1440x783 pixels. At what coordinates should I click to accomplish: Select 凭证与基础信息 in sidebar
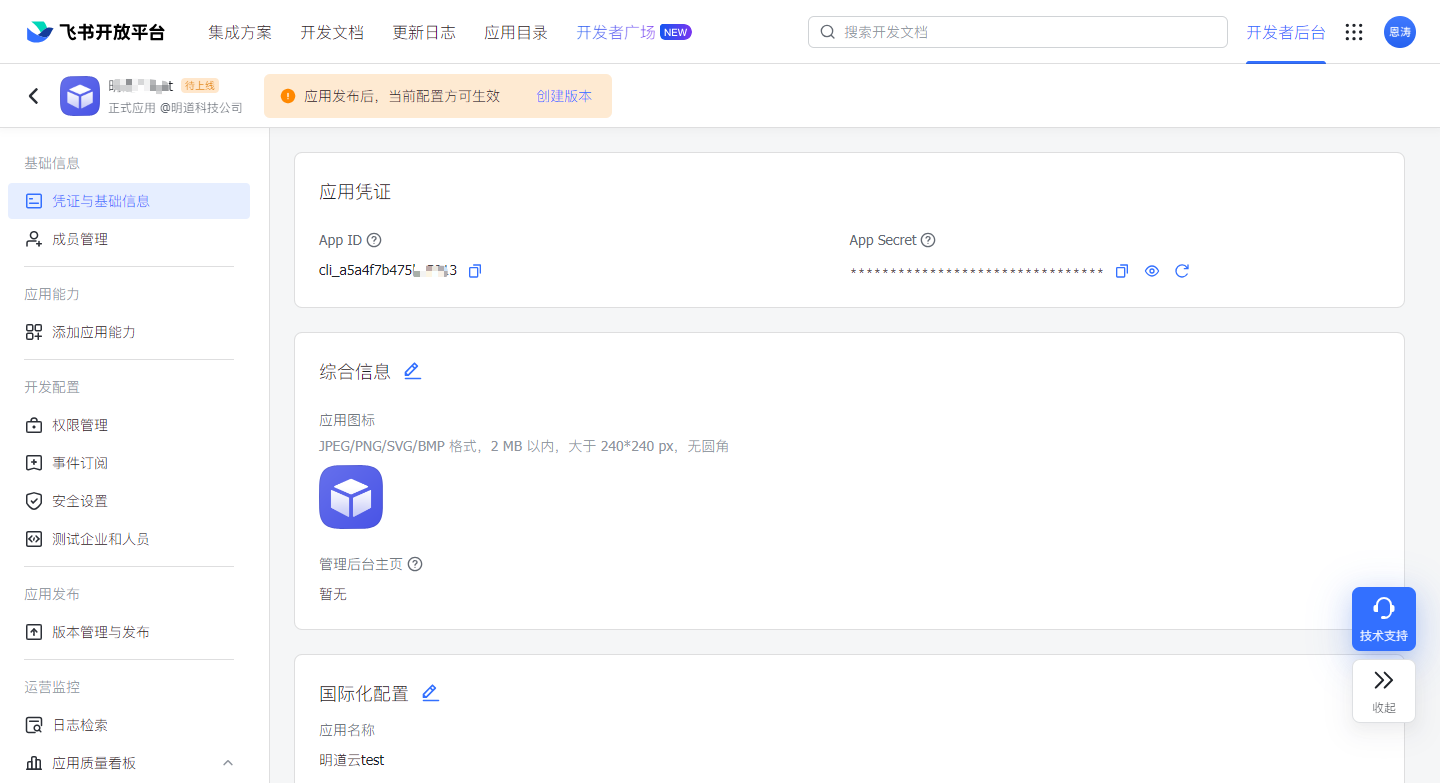(x=129, y=201)
